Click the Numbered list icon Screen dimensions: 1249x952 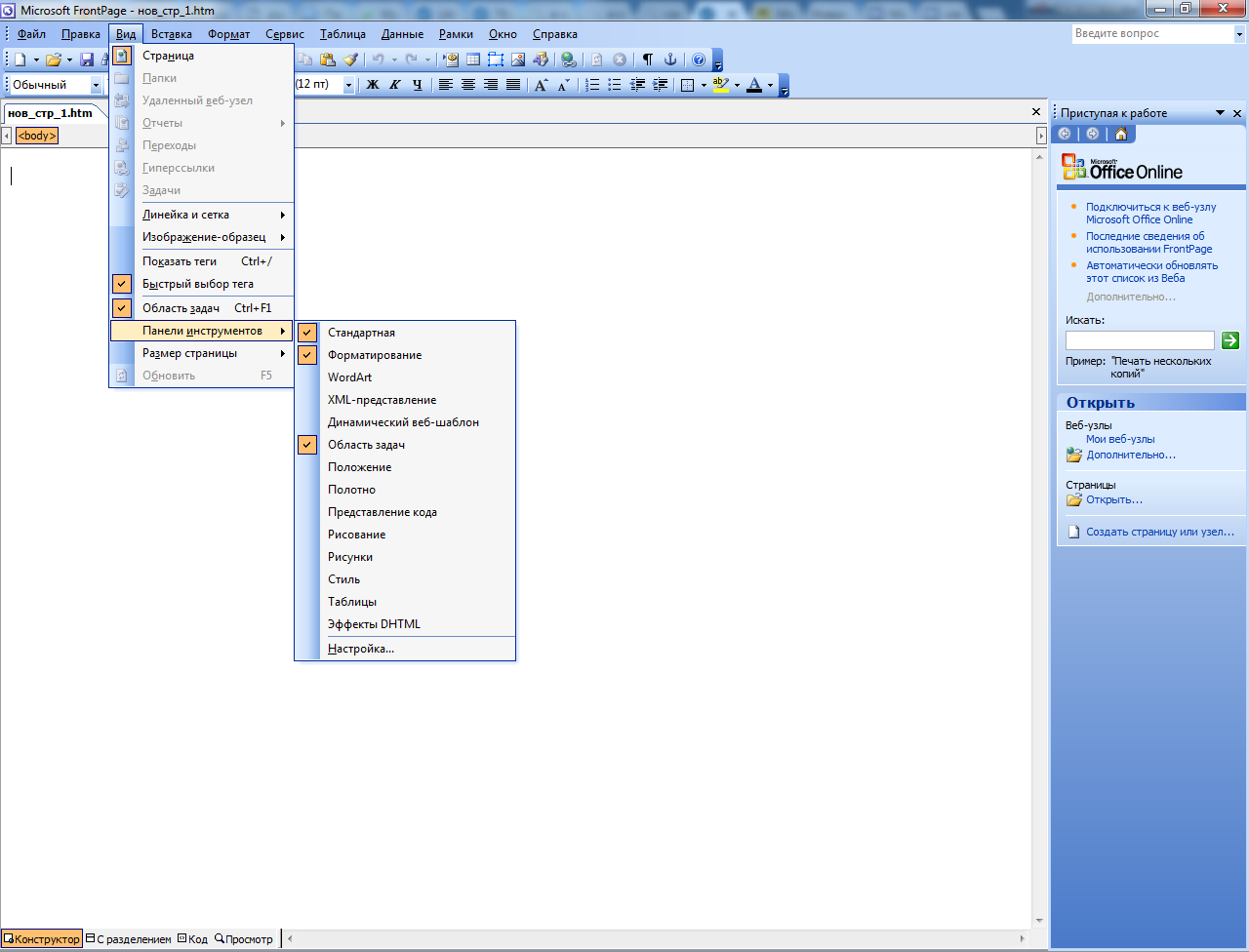[x=592, y=85]
